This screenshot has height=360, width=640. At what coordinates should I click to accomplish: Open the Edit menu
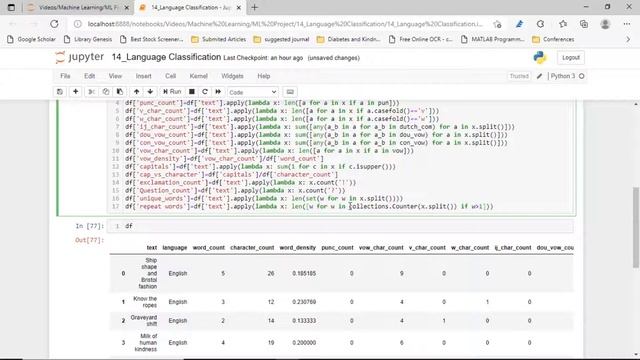click(x=89, y=76)
